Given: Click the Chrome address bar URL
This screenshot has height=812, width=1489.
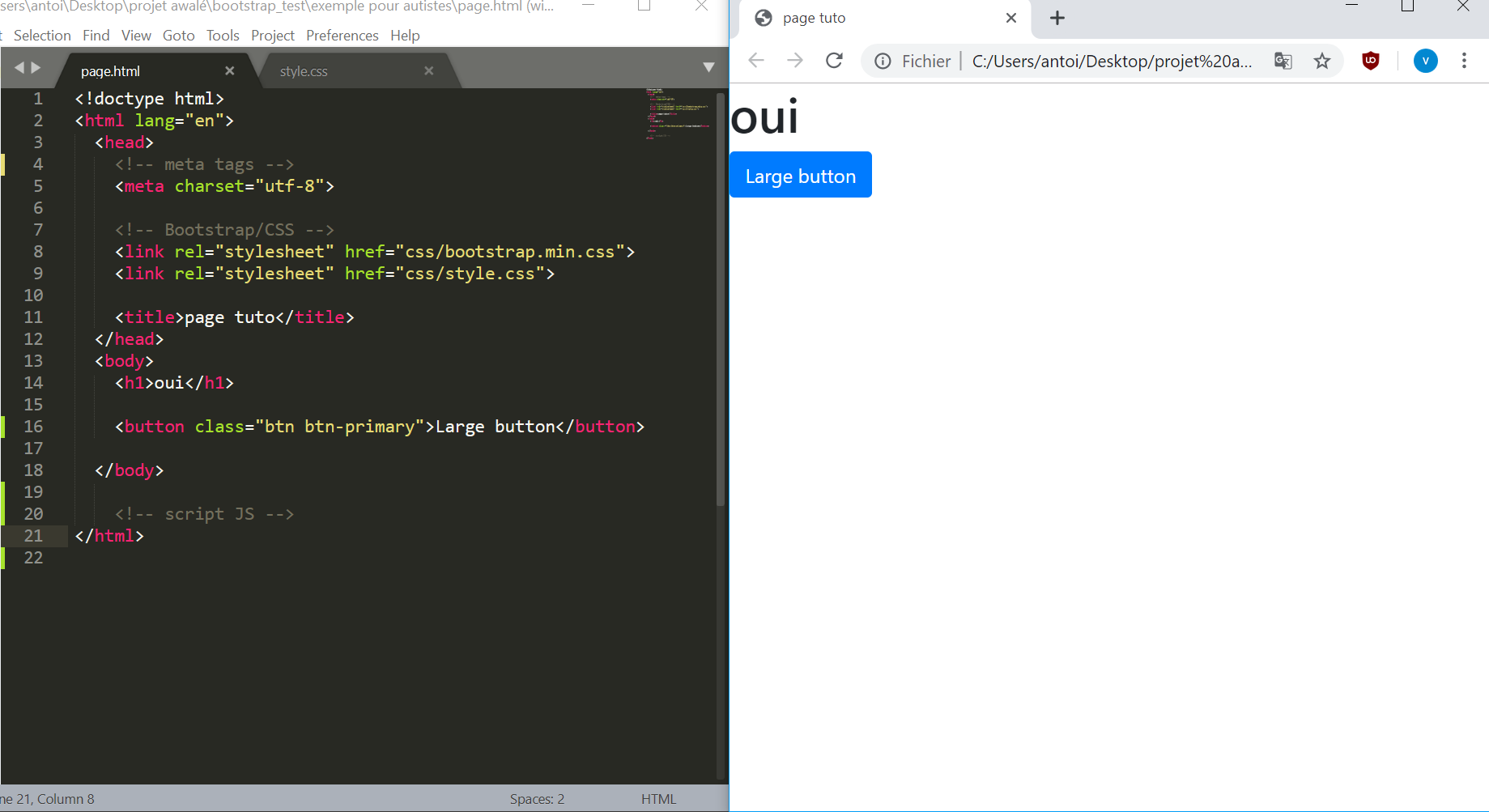Looking at the screenshot, I should coord(1112,62).
